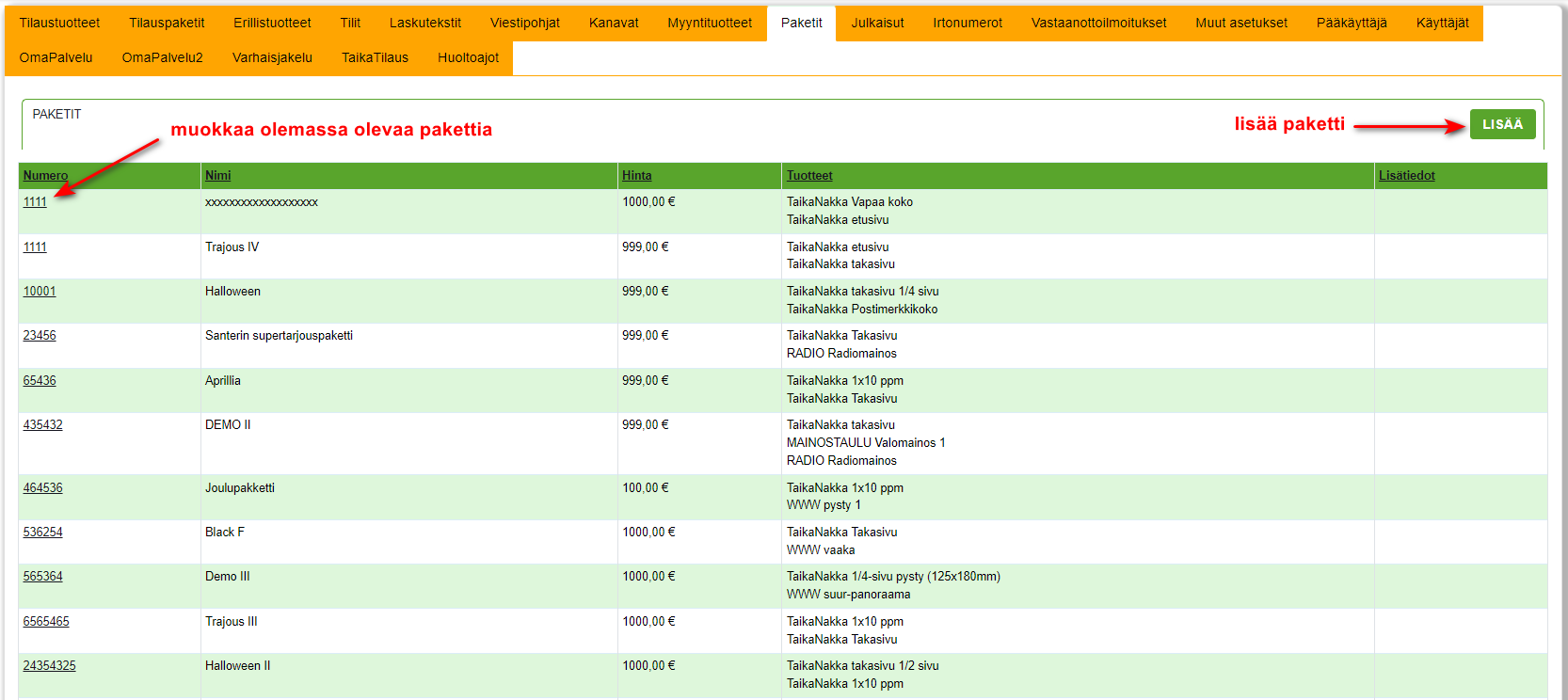Sort packages by Hinta header
Screen dimensions: 1568x700
[x=636, y=176]
